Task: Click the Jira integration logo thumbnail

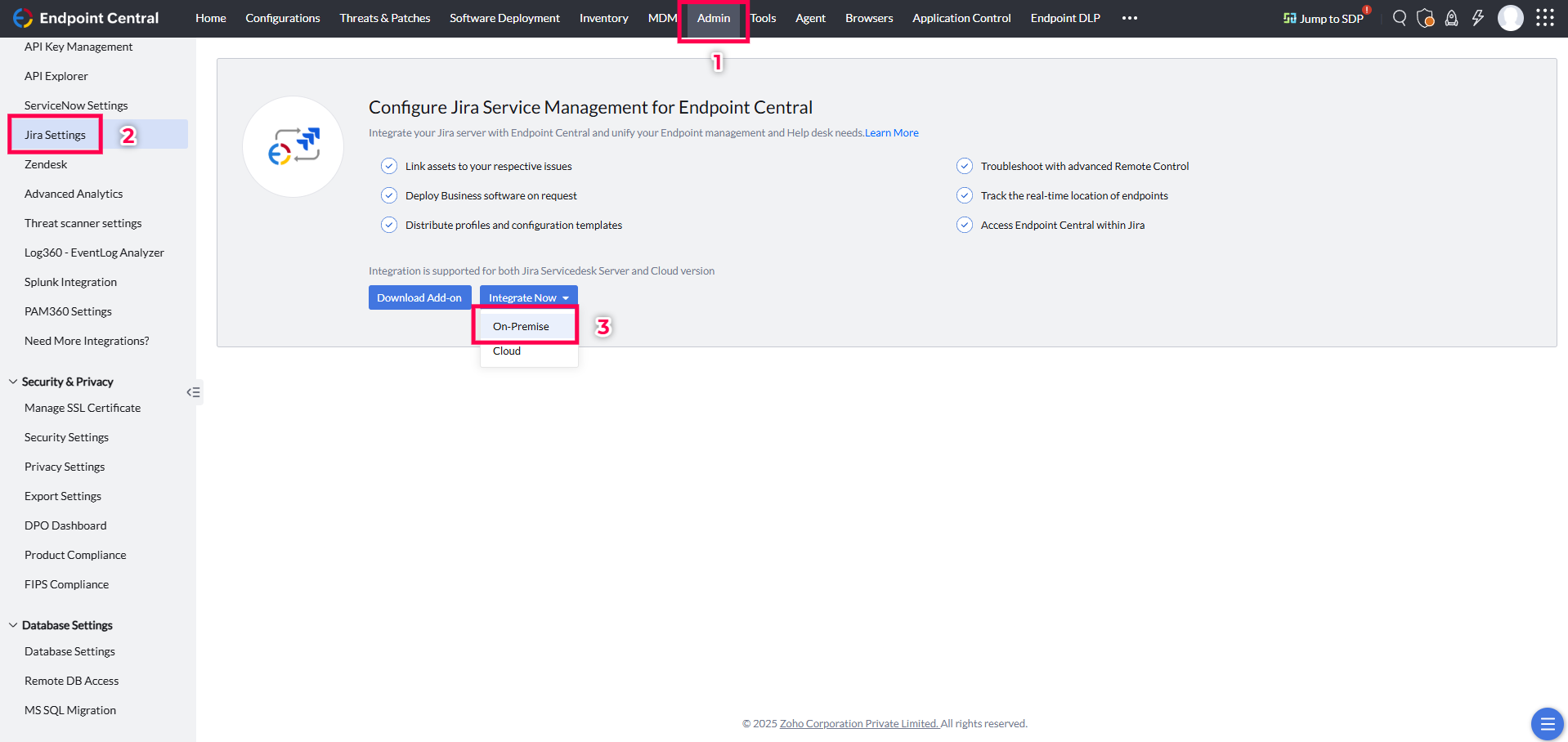Action: tap(293, 147)
